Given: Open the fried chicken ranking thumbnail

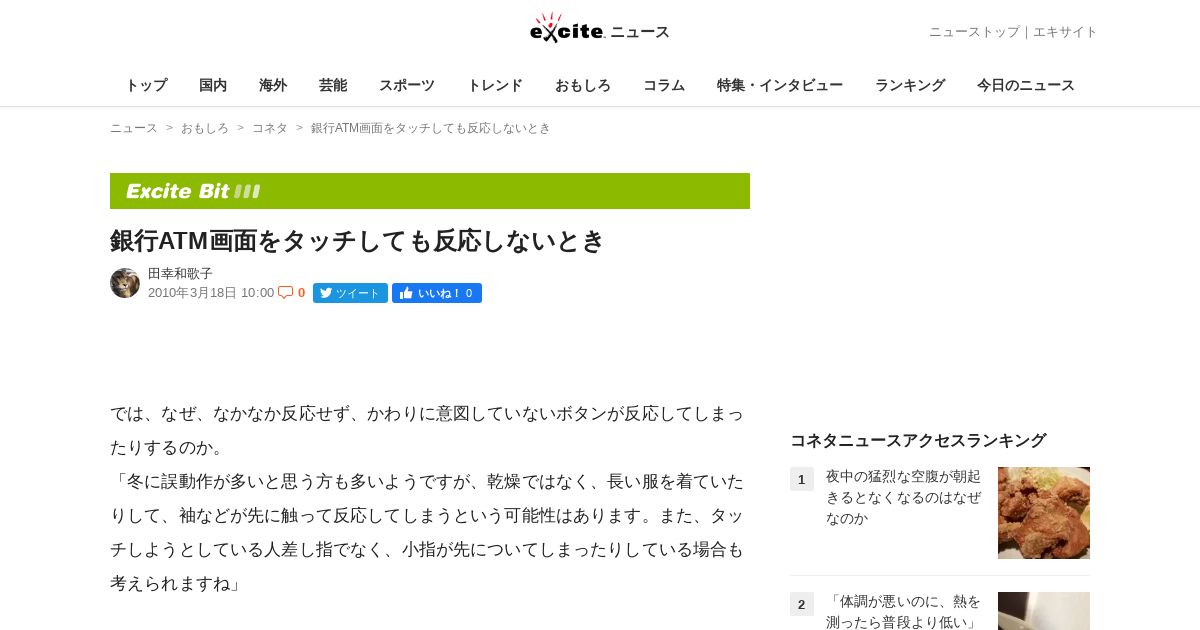Looking at the screenshot, I should point(1044,513).
